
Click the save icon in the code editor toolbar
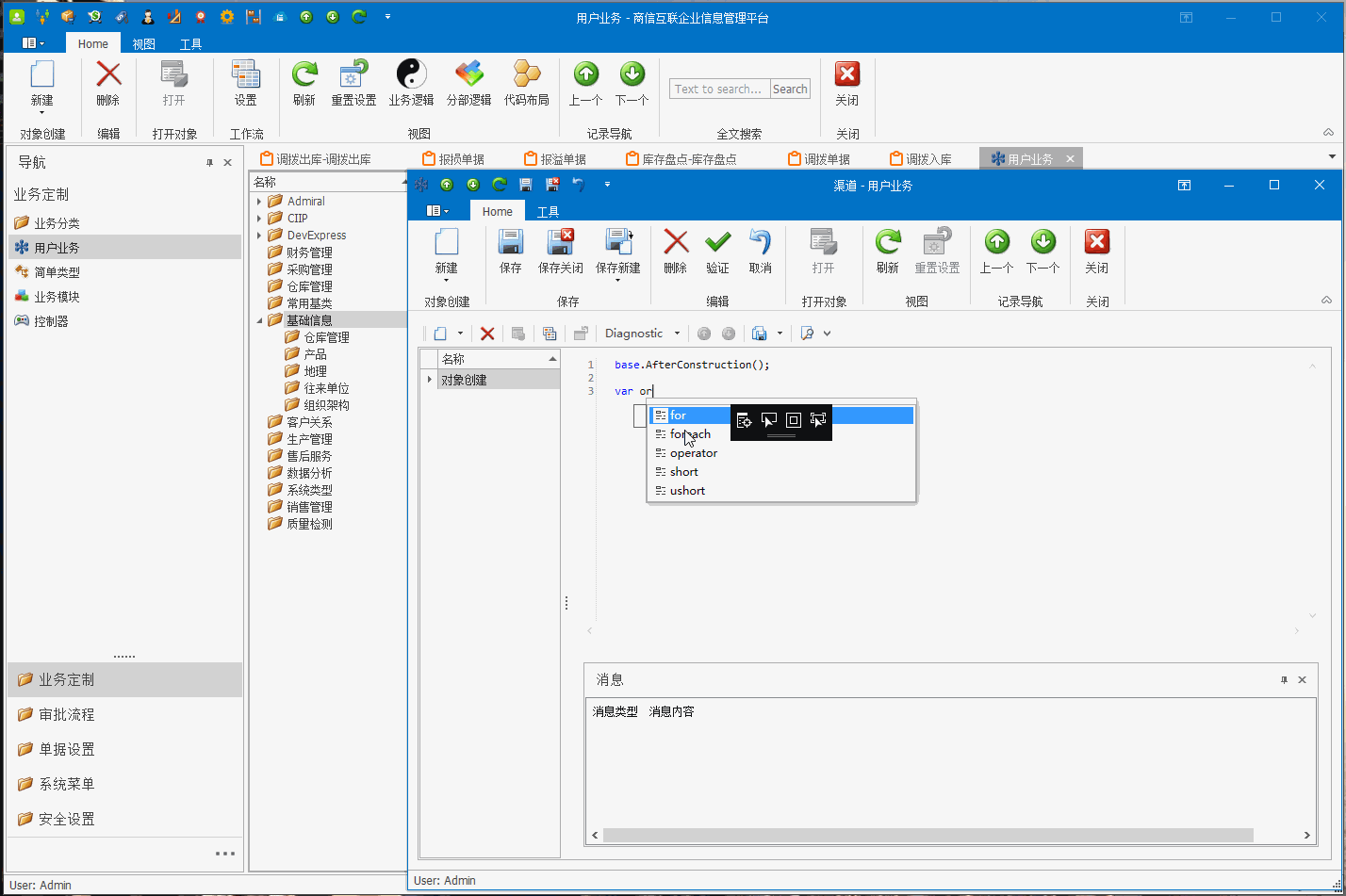[x=760, y=334]
